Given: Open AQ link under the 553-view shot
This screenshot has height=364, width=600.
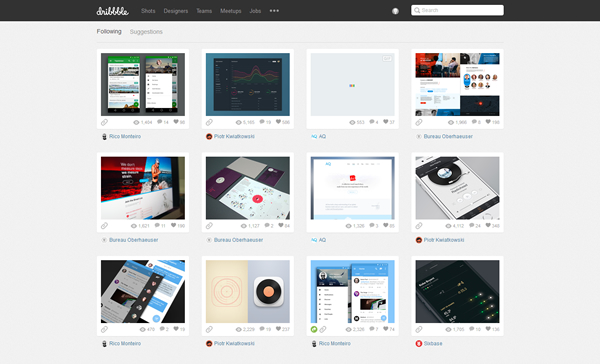Looking at the screenshot, I should pos(322,136).
